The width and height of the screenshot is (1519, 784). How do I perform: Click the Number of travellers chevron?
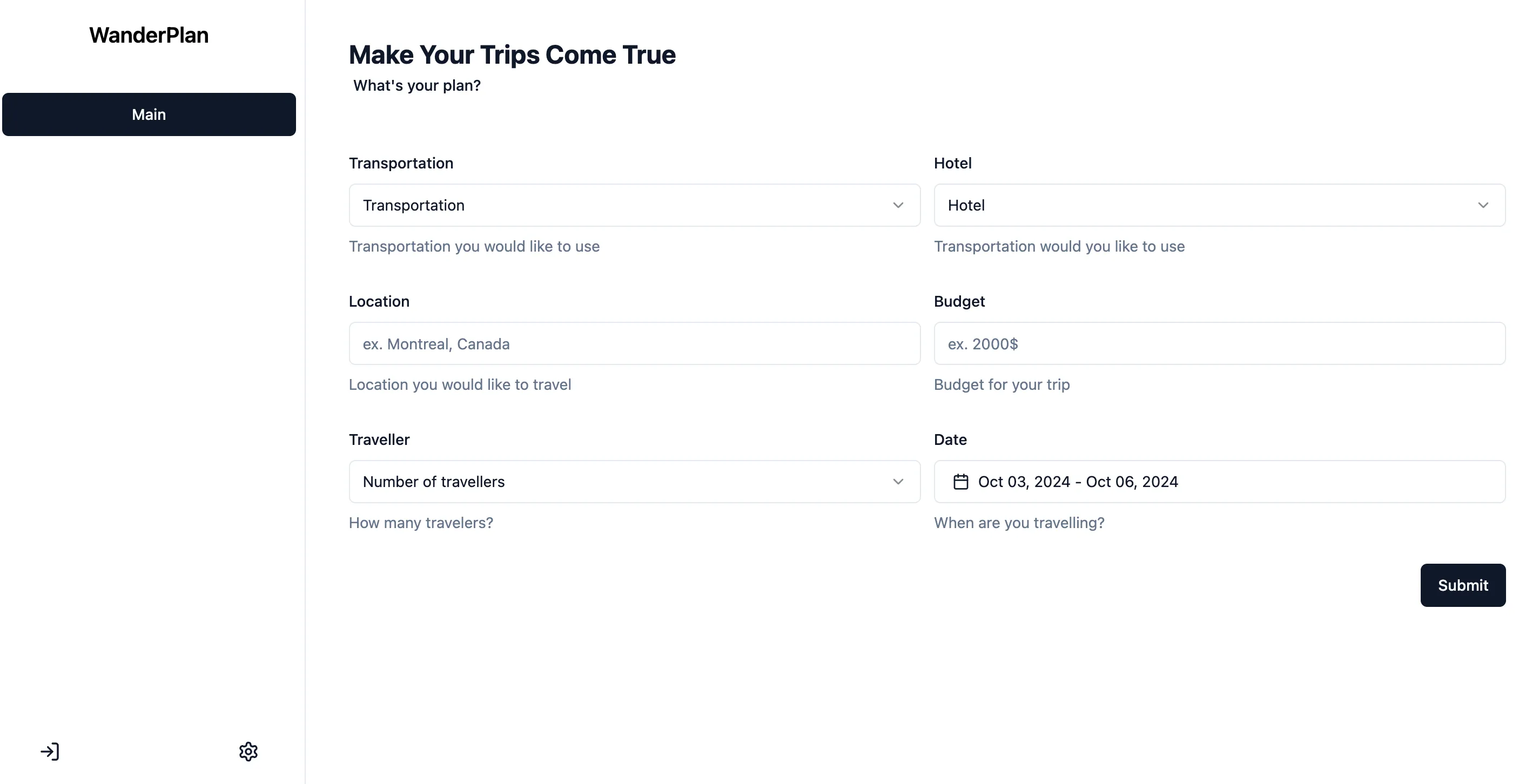coord(897,481)
